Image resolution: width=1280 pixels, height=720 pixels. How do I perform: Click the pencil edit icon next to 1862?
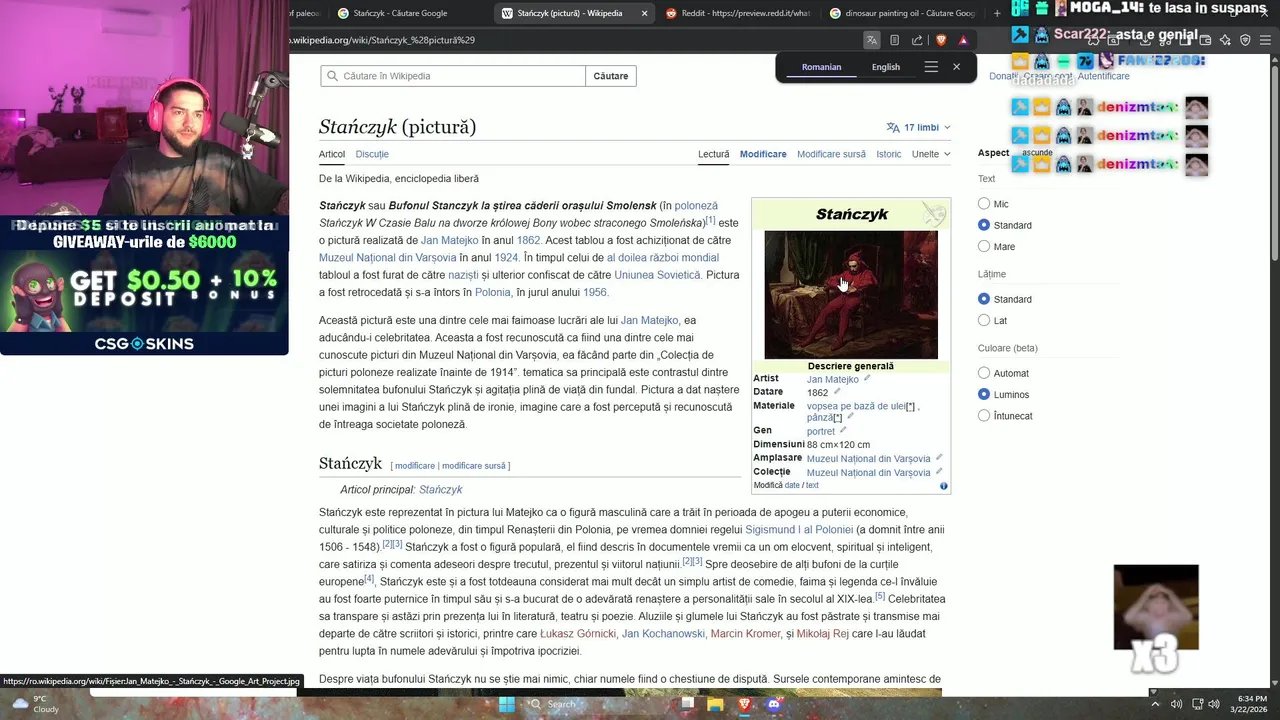pyautogui.click(x=837, y=392)
